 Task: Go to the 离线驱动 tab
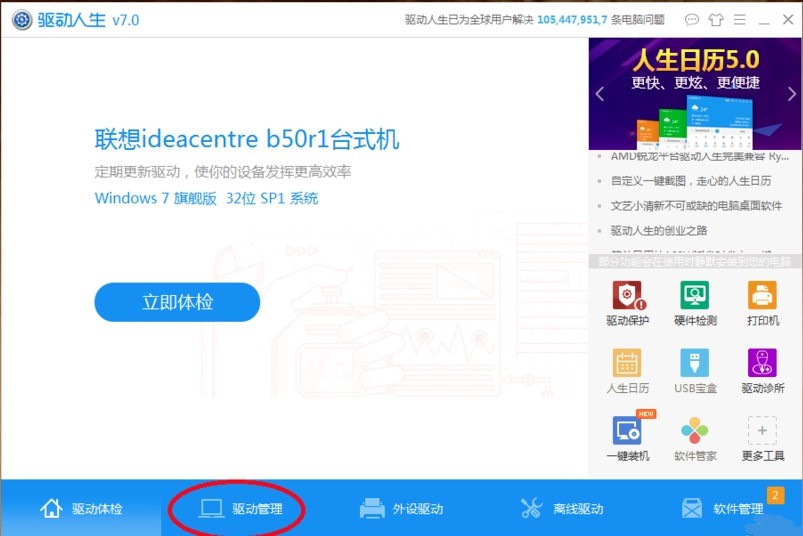(562, 508)
